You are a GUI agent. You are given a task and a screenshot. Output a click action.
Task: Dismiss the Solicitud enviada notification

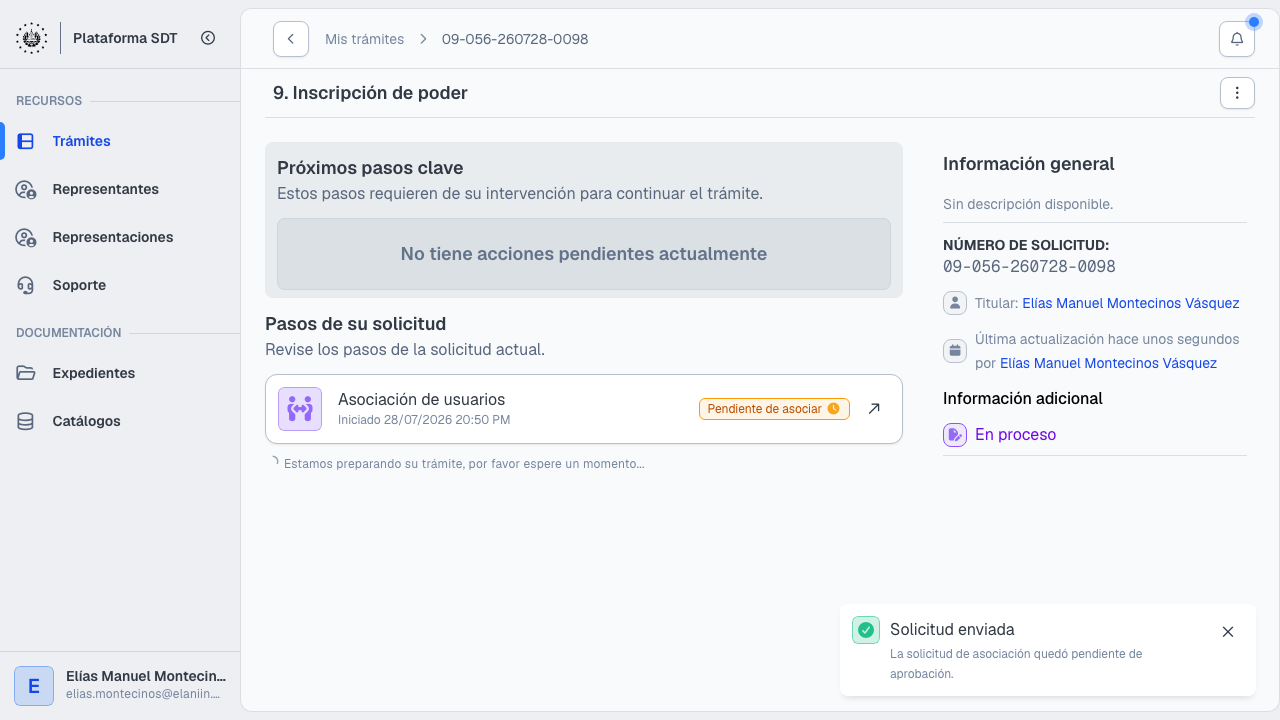[1228, 632]
